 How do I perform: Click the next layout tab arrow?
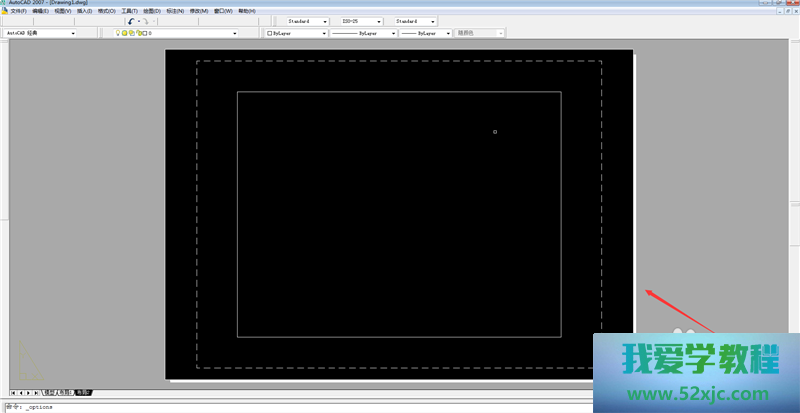point(29,392)
